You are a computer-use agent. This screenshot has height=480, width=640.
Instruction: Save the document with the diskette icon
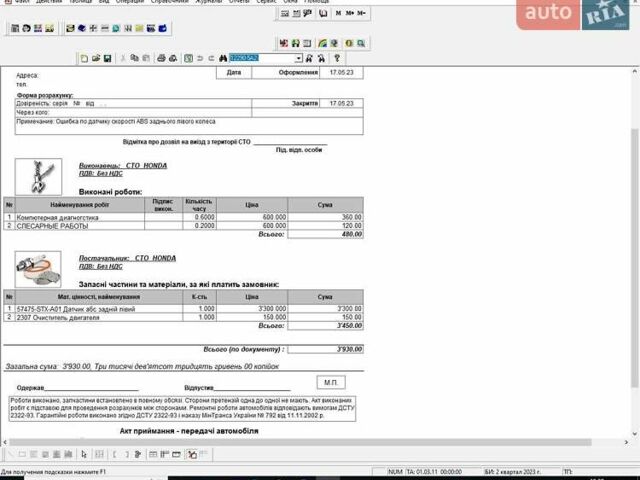click(107, 59)
